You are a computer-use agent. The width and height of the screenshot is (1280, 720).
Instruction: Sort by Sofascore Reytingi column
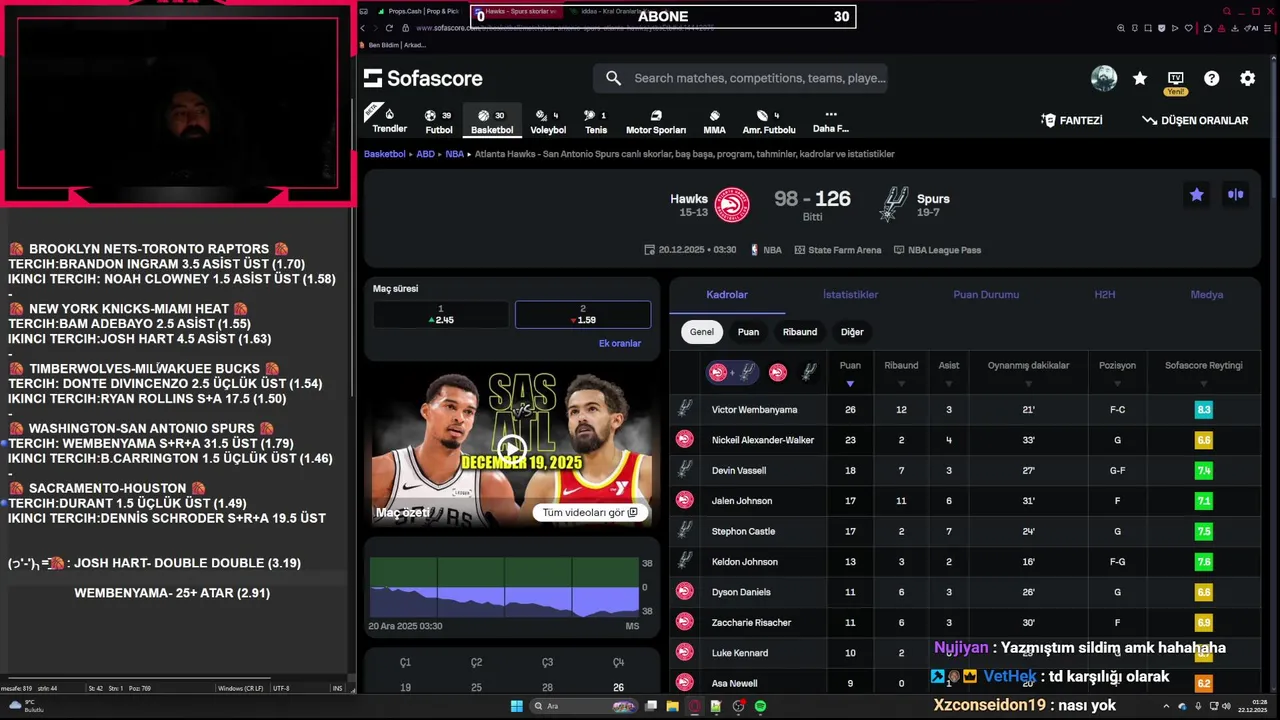[1203, 373]
